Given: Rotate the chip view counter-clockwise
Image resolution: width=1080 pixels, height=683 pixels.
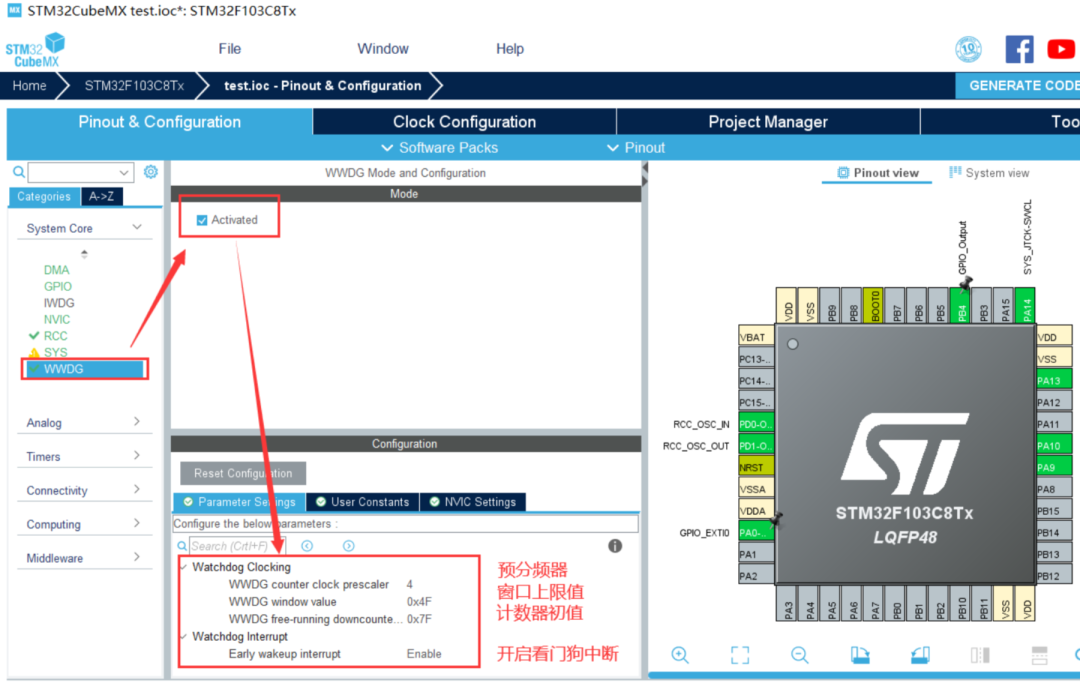Looking at the screenshot, I should point(920,655).
